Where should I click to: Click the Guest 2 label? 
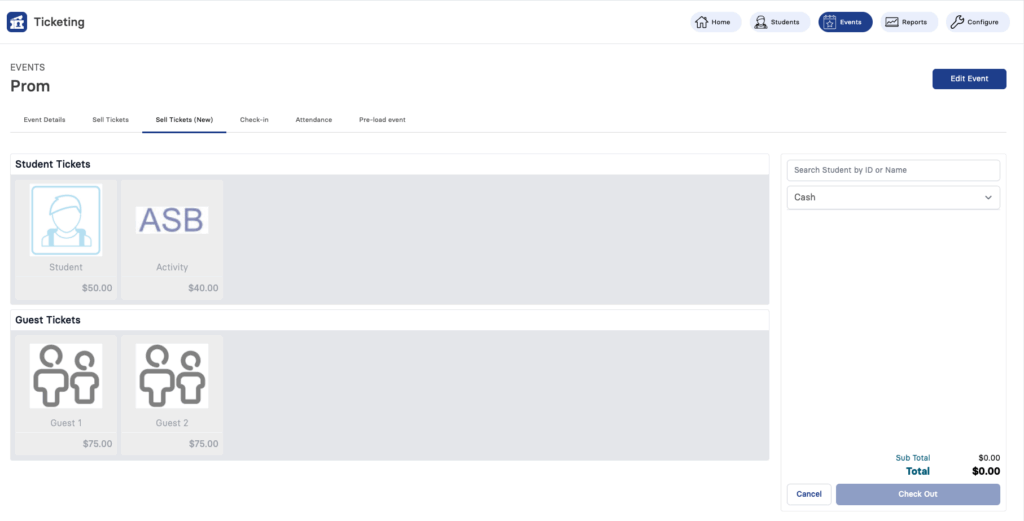(172, 423)
